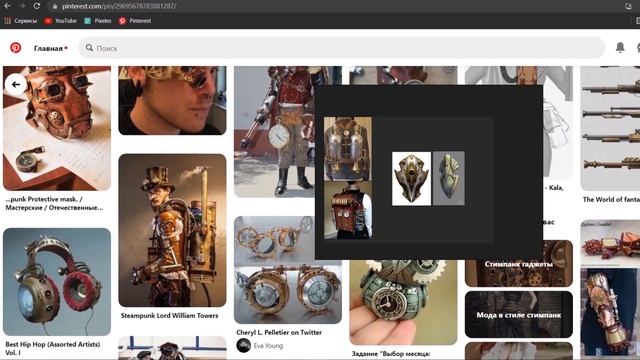Click 'The World of fanta...' pin title
This screenshot has width=640, height=360.
[x=611, y=200]
